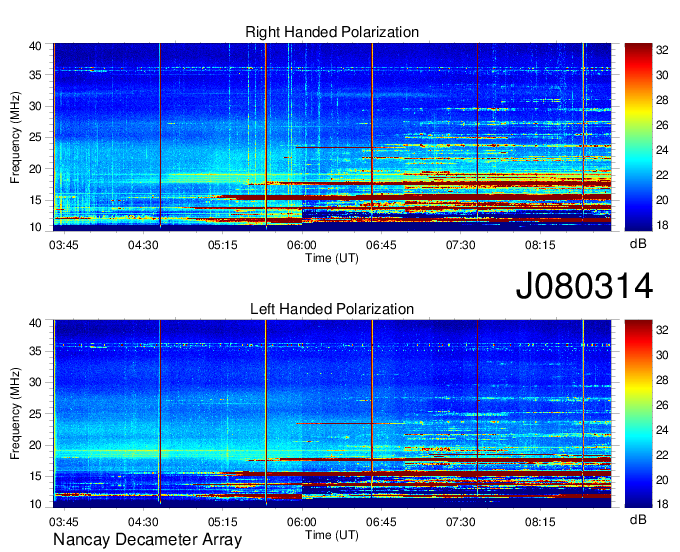Click 15 MHz tick on Left Handed frequency axis
Screen dimensions: 680x552
point(35,477)
